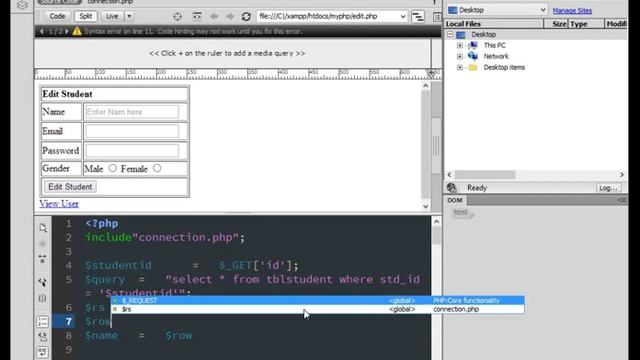640x360 pixels.
Task: Click the open documents icon atop code toolbar
Action: point(43,228)
